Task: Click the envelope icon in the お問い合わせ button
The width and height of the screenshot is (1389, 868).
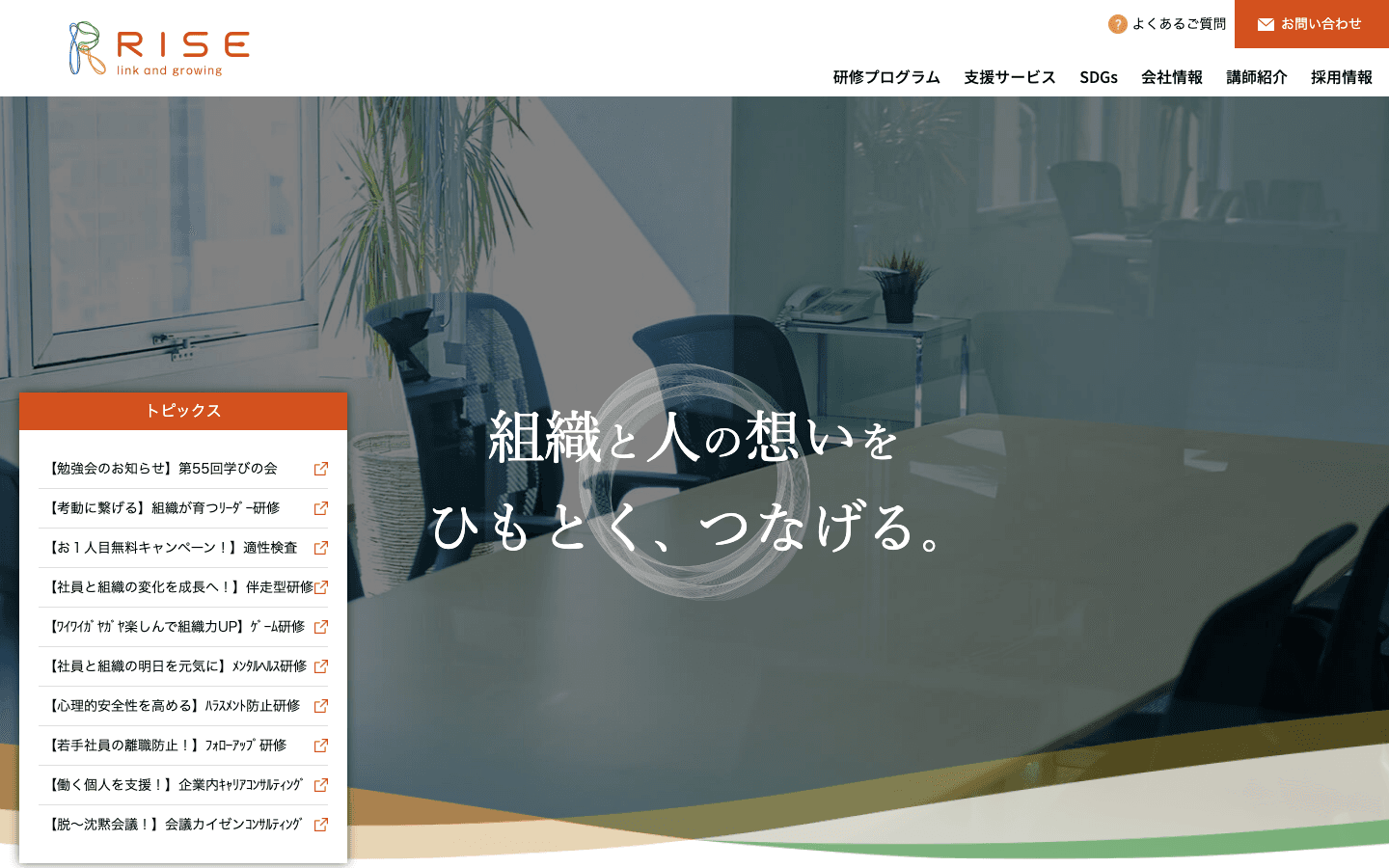Action: tap(1266, 24)
